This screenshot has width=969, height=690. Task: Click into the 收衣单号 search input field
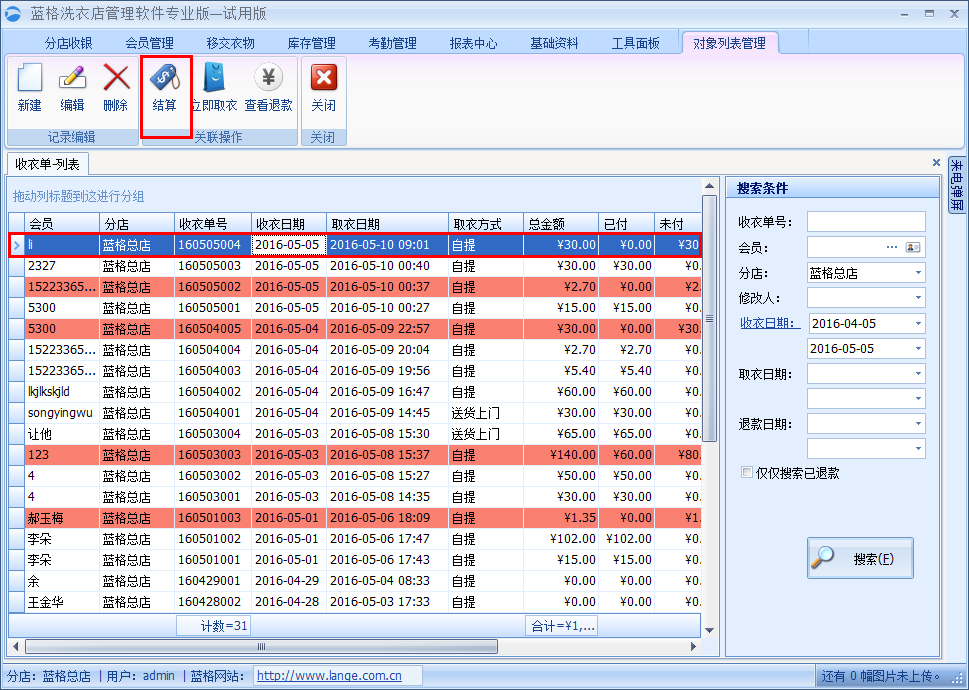point(866,222)
